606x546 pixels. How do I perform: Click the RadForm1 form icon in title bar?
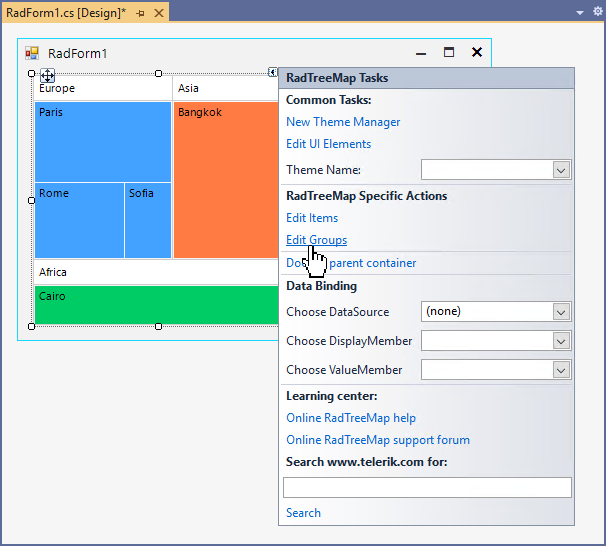point(32,53)
